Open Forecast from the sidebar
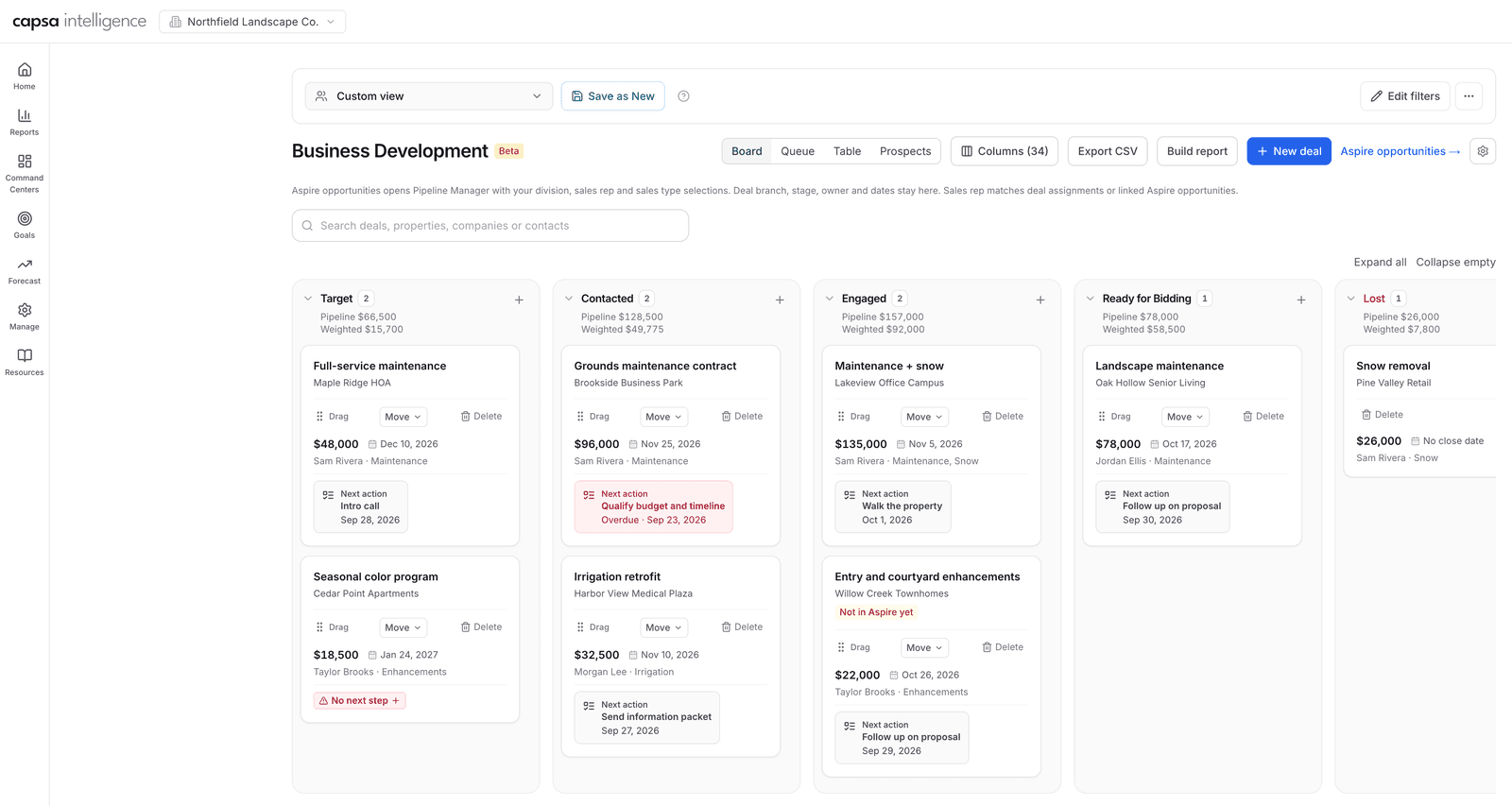Image resolution: width=1512 pixels, height=806 pixels. (25, 270)
